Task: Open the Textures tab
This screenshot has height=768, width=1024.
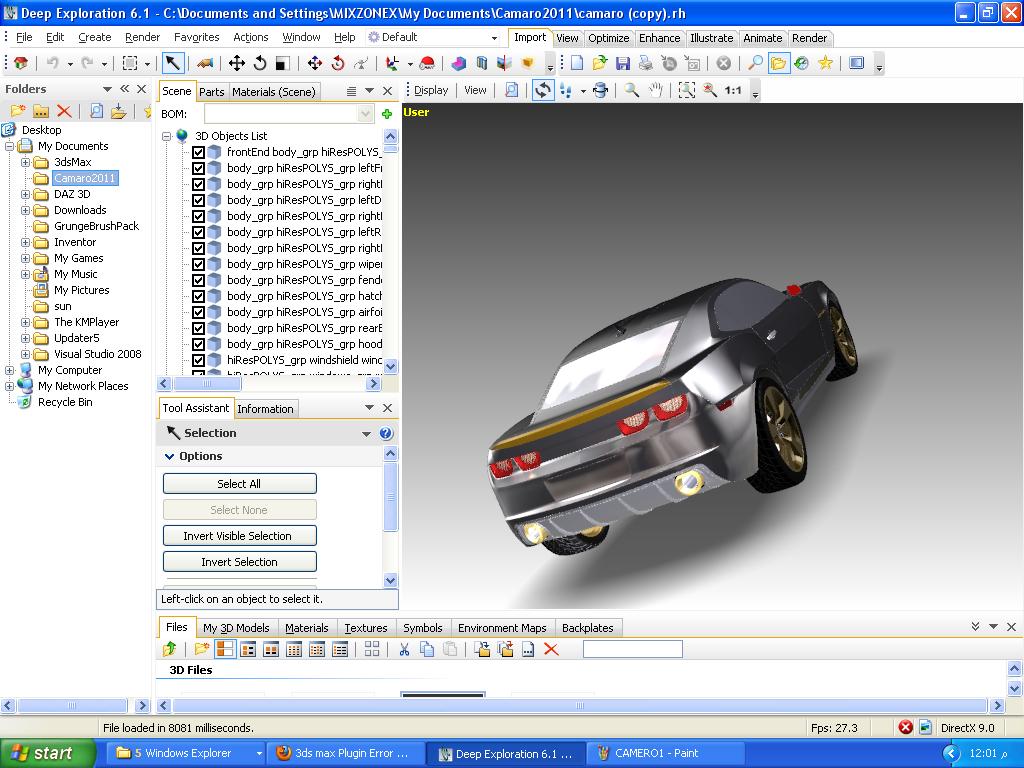Action: [x=366, y=628]
